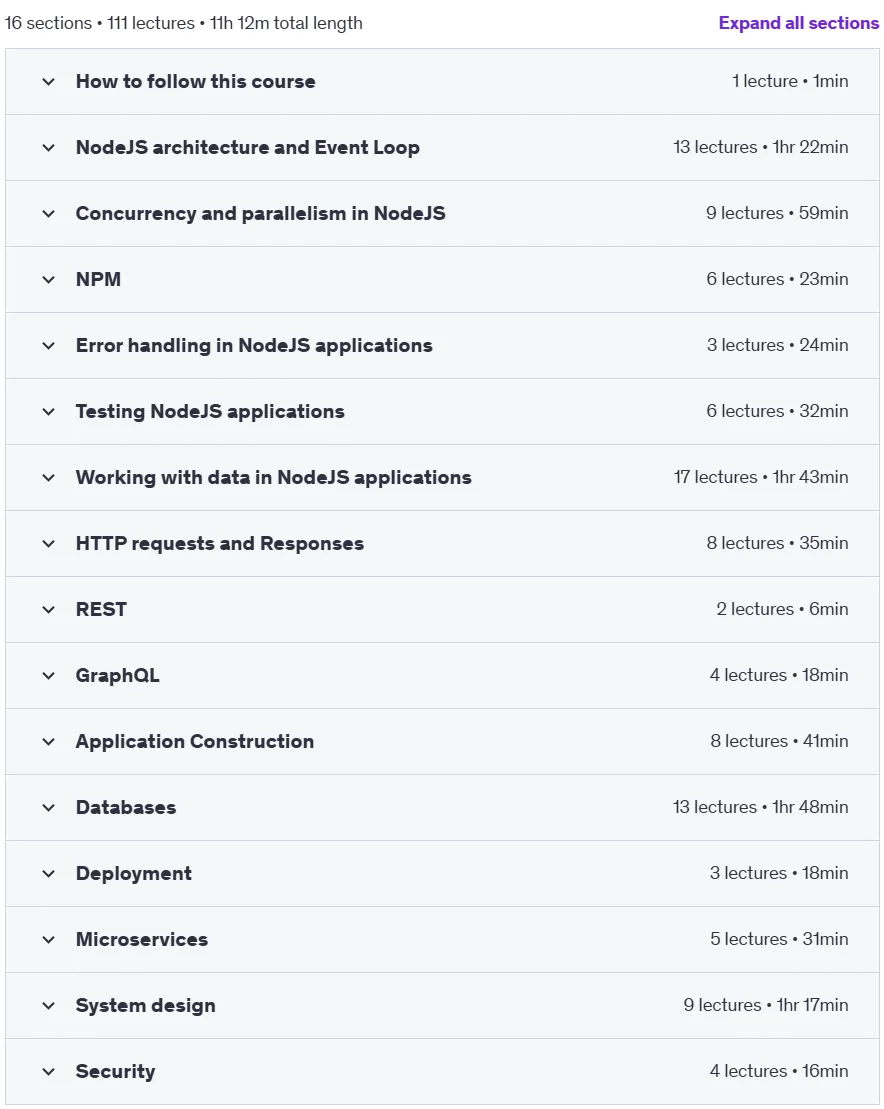The image size is (884, 1109).
Task: Open the Deployment section heading
Action: pyautogui.click(x=134, y=873)
